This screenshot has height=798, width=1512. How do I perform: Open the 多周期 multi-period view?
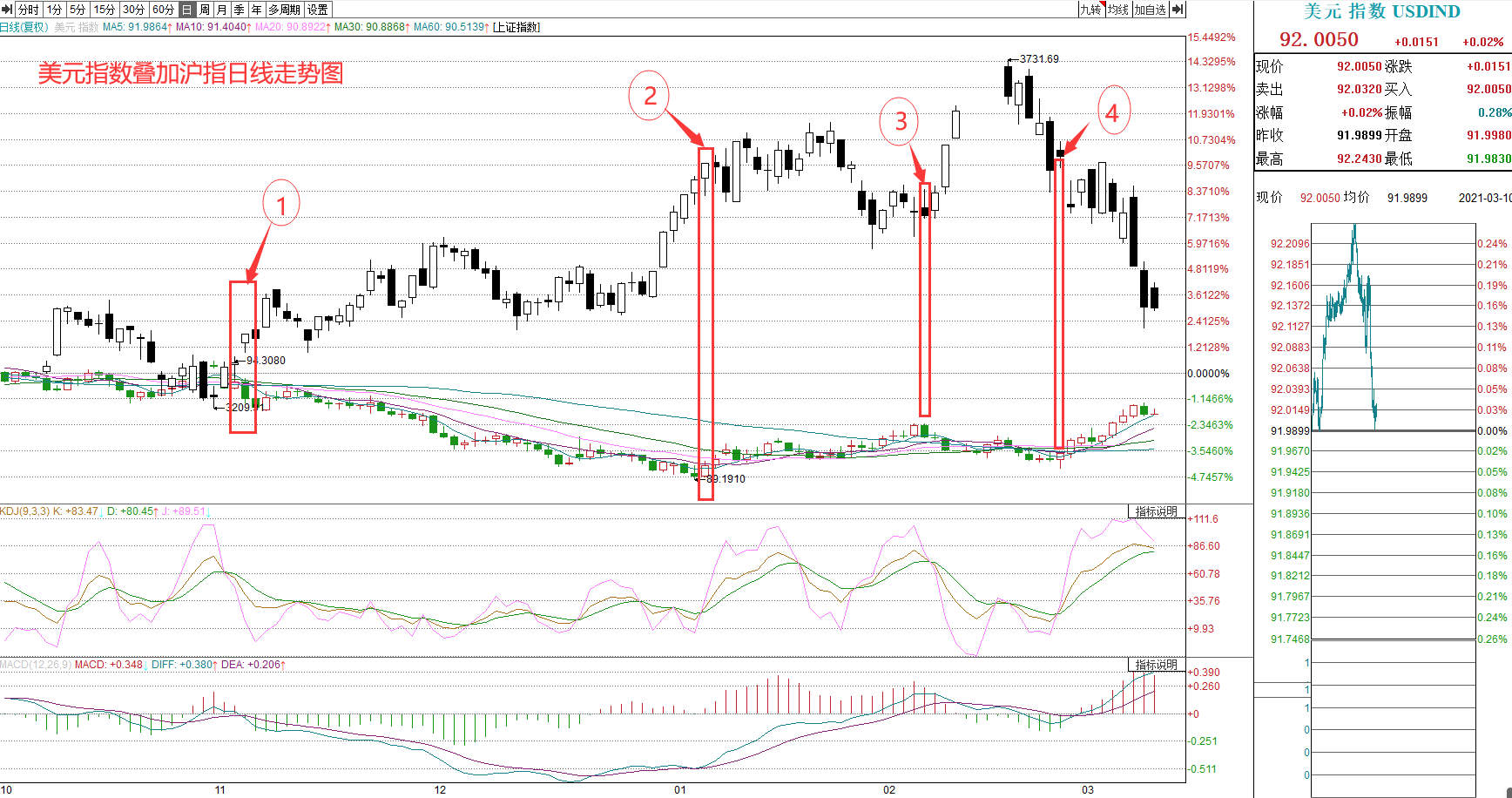coord(285,10)
